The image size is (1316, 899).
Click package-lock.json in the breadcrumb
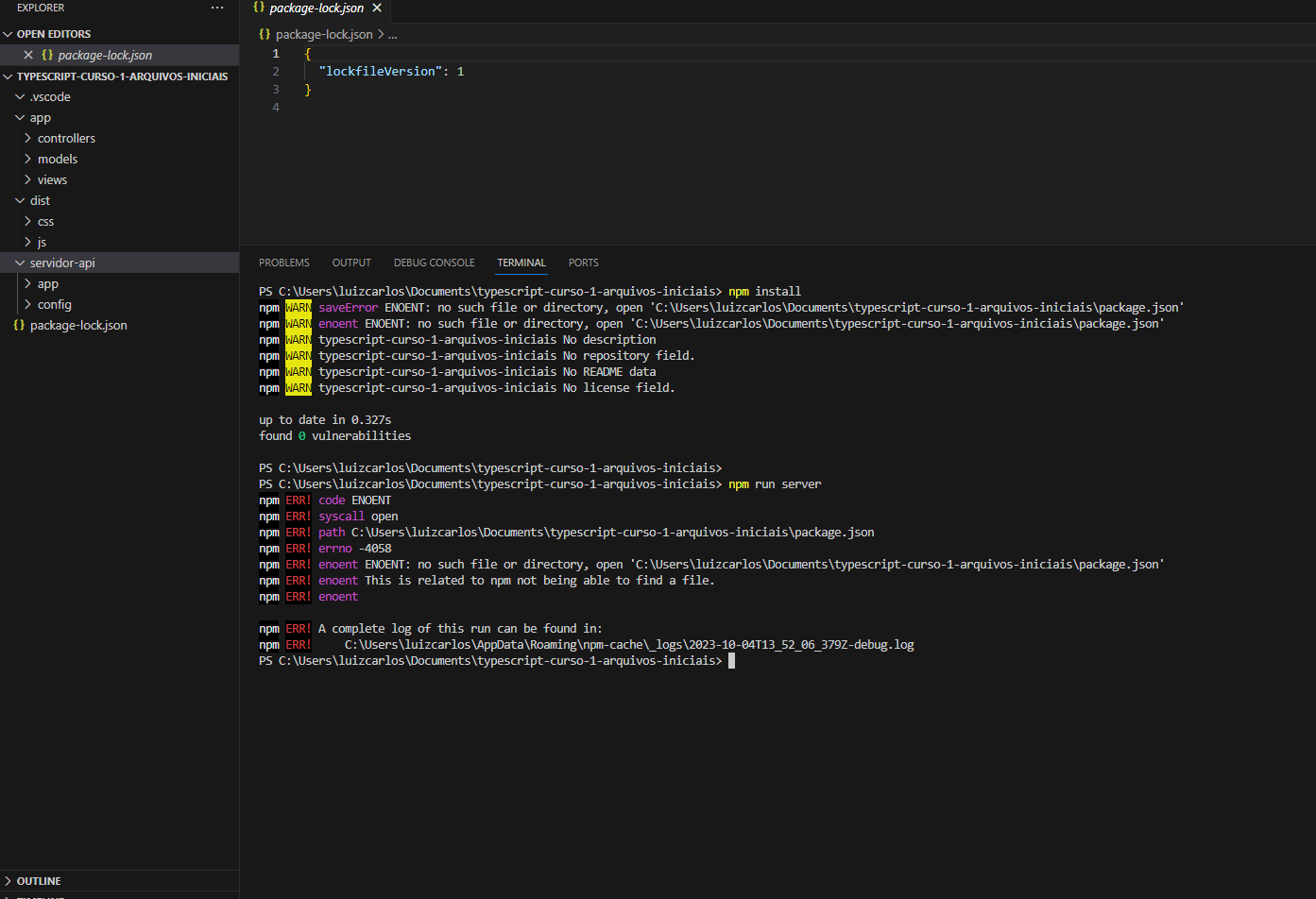(x=324, y=34)
